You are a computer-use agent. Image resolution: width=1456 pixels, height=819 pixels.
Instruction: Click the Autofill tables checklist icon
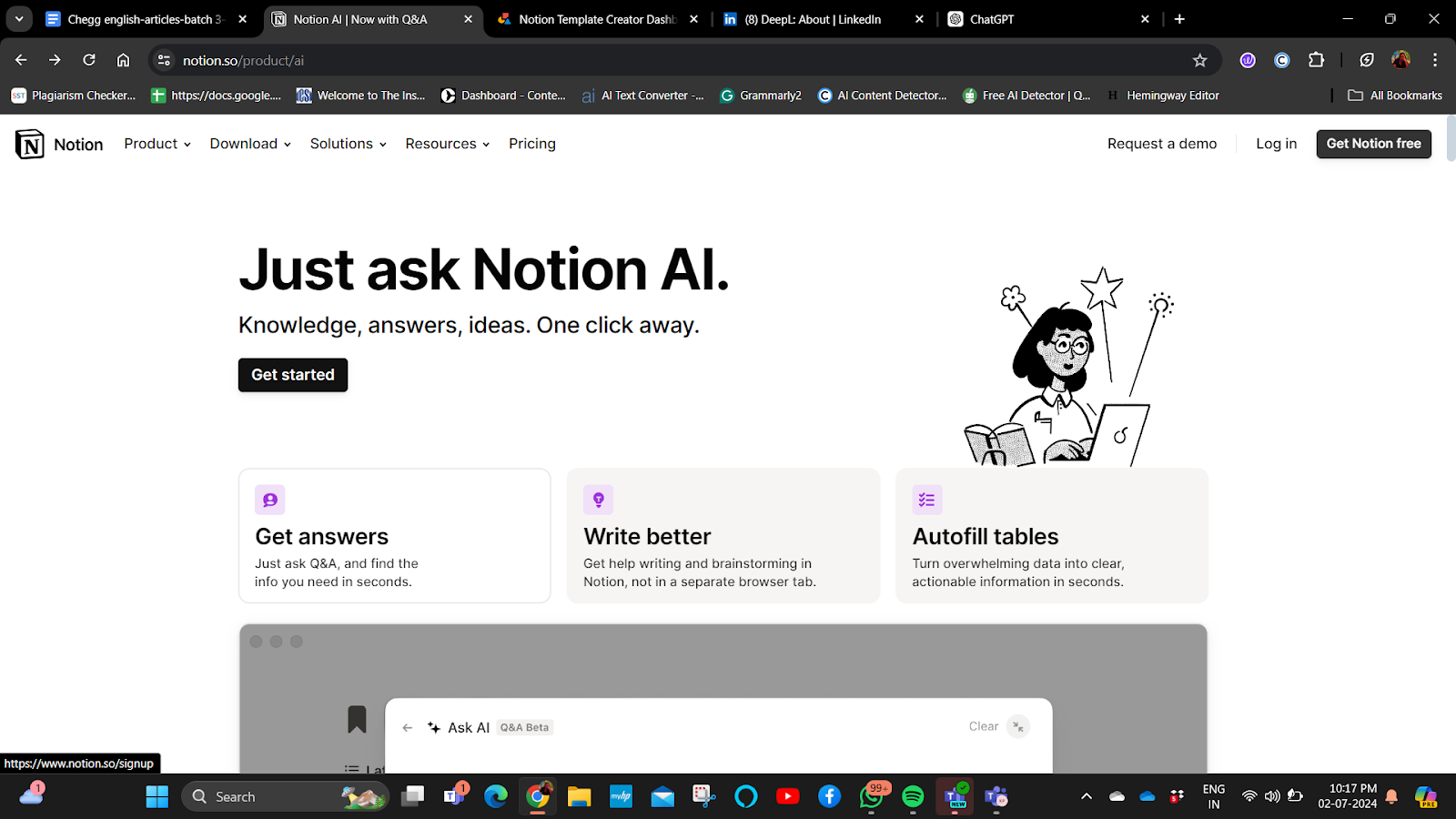pyautogui.click(x=927, y=500)
